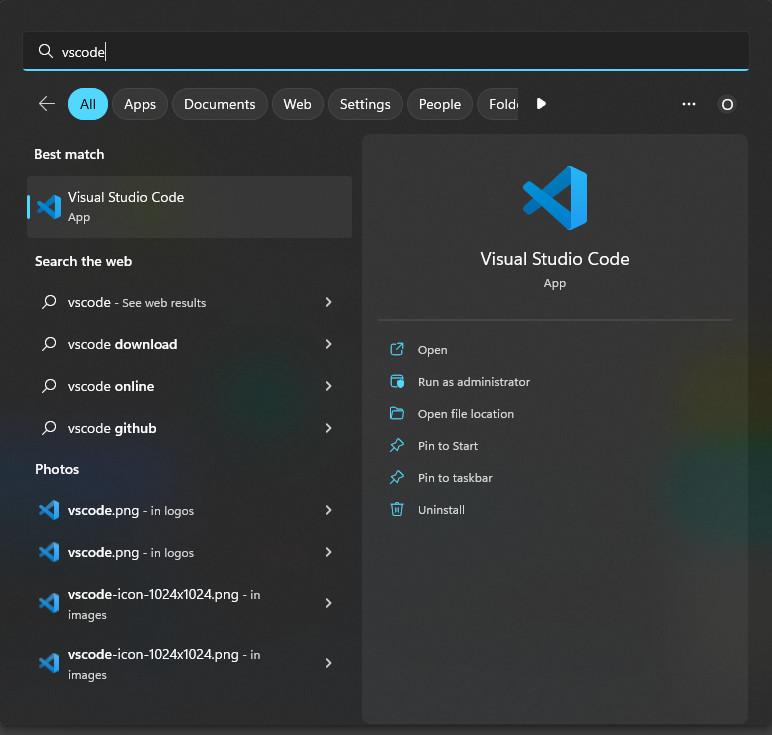Click the large Visual Studio Code logo
This screenshot has width=772, height=735.
pos(555,198)
